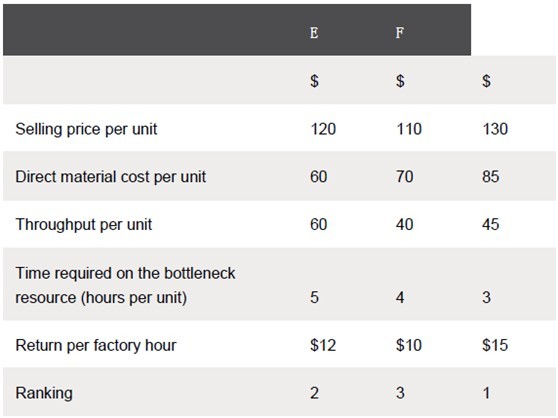Click selling price value 110
The width and height of the screenshot is (558, 418).
click(x=409, y=129)
